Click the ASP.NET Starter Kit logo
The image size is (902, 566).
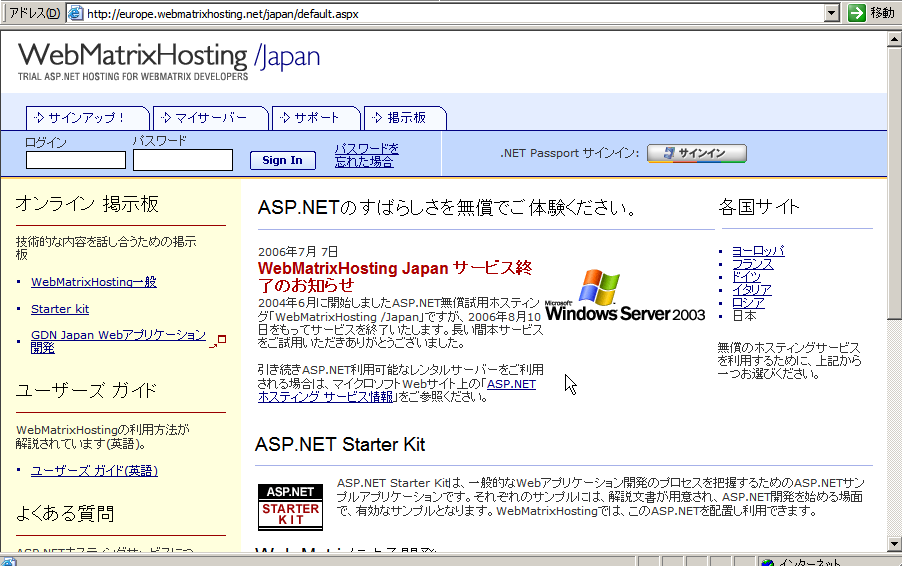point(291,507)
